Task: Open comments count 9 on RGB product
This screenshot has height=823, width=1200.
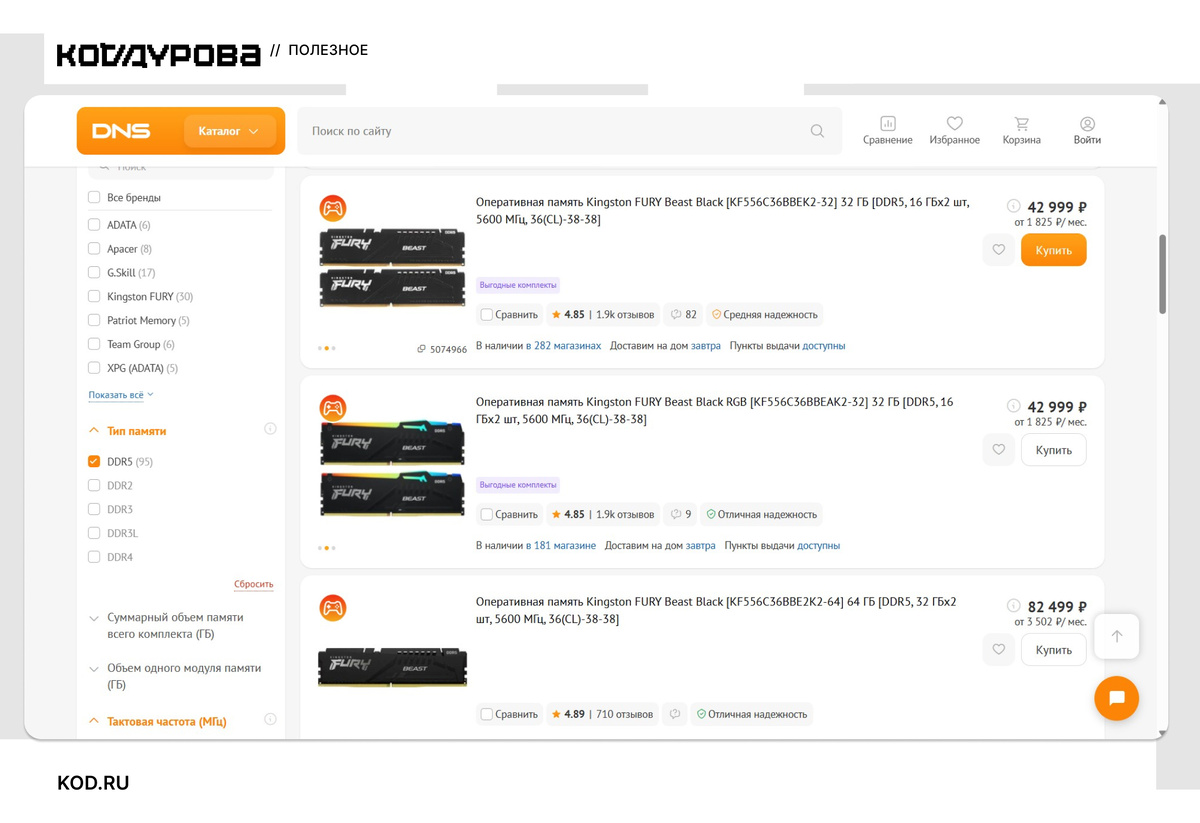Action: 681,515
